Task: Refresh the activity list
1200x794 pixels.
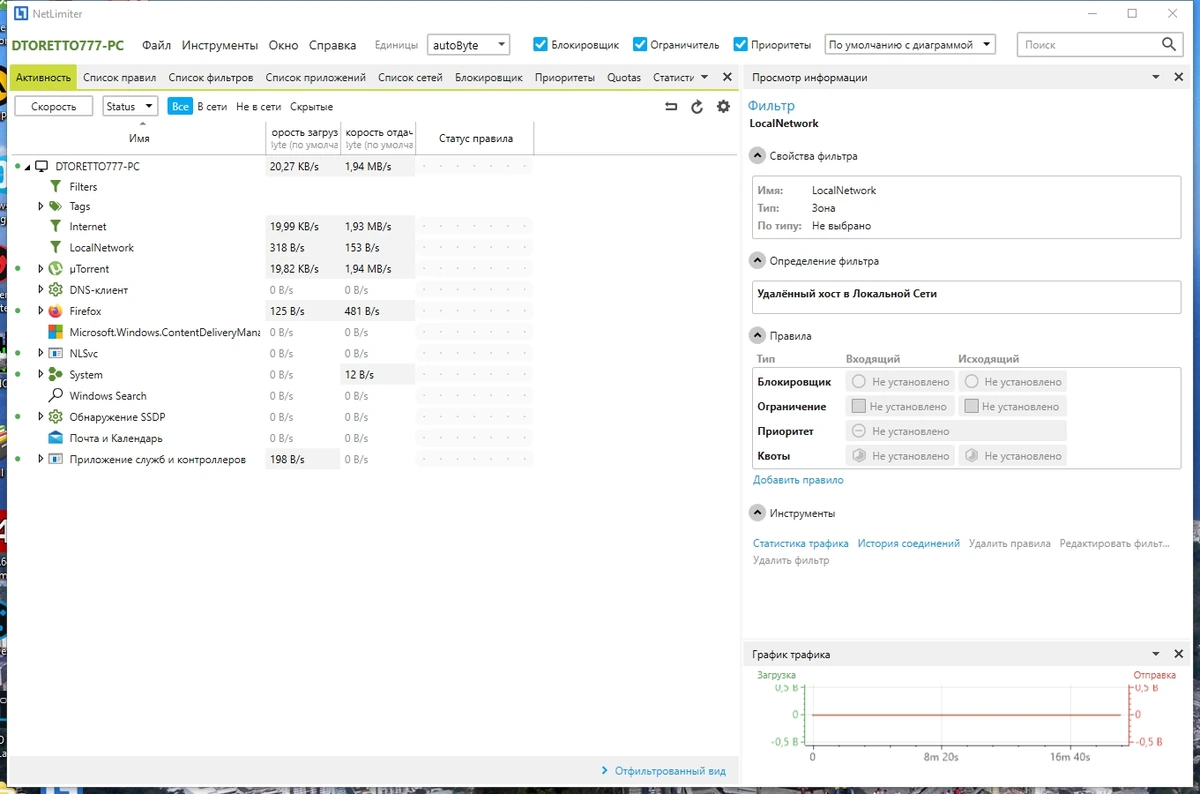Action: click(697, 107)
